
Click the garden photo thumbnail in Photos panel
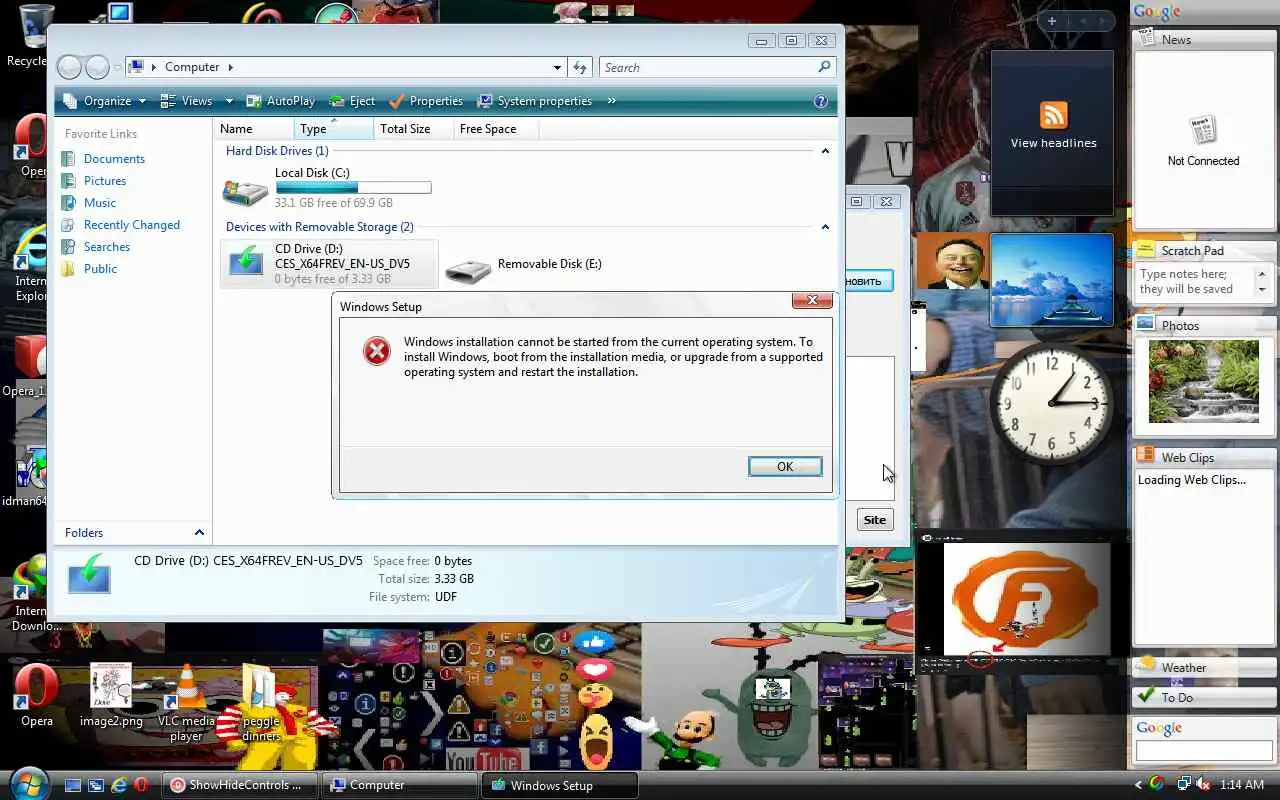1203,381
